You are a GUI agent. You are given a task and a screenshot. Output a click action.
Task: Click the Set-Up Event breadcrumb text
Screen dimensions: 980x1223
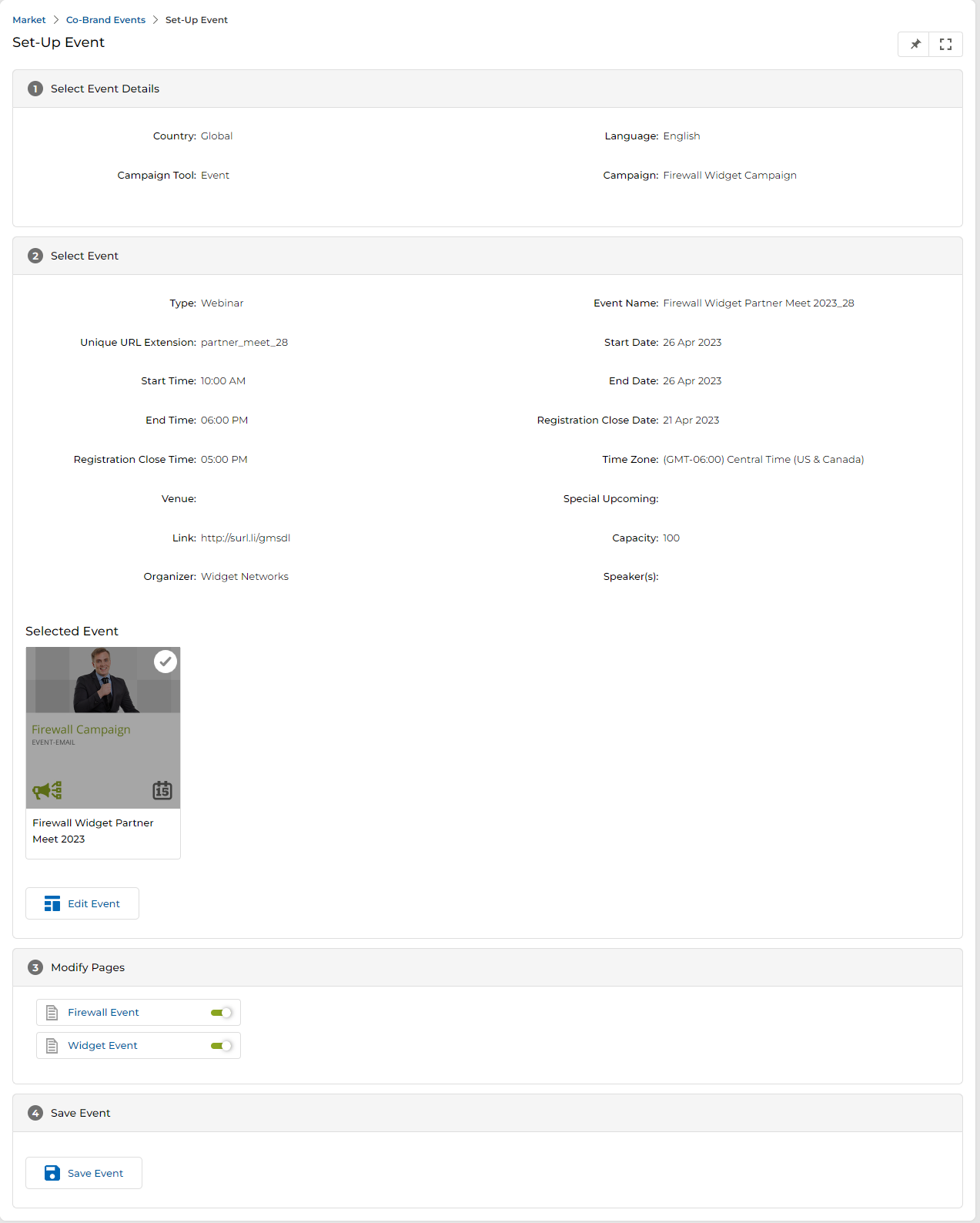point(196,20)
